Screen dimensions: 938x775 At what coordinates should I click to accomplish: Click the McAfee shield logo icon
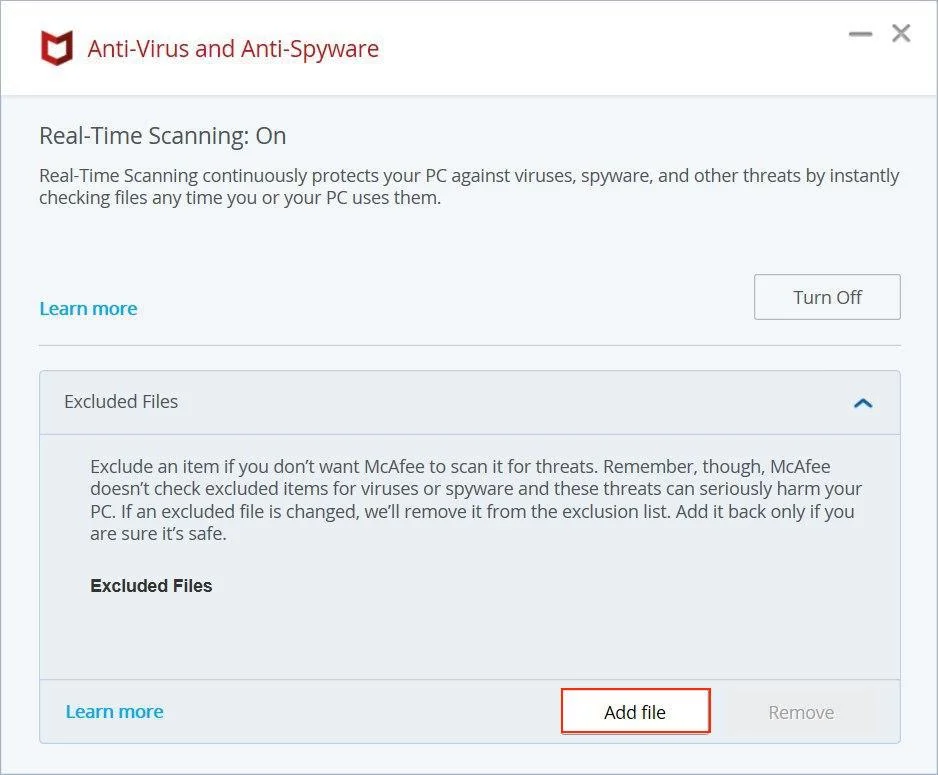click(x=57, y=48)
